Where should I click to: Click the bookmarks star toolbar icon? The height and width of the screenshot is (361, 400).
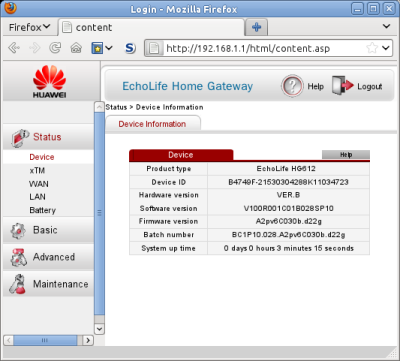click(97, 48)
